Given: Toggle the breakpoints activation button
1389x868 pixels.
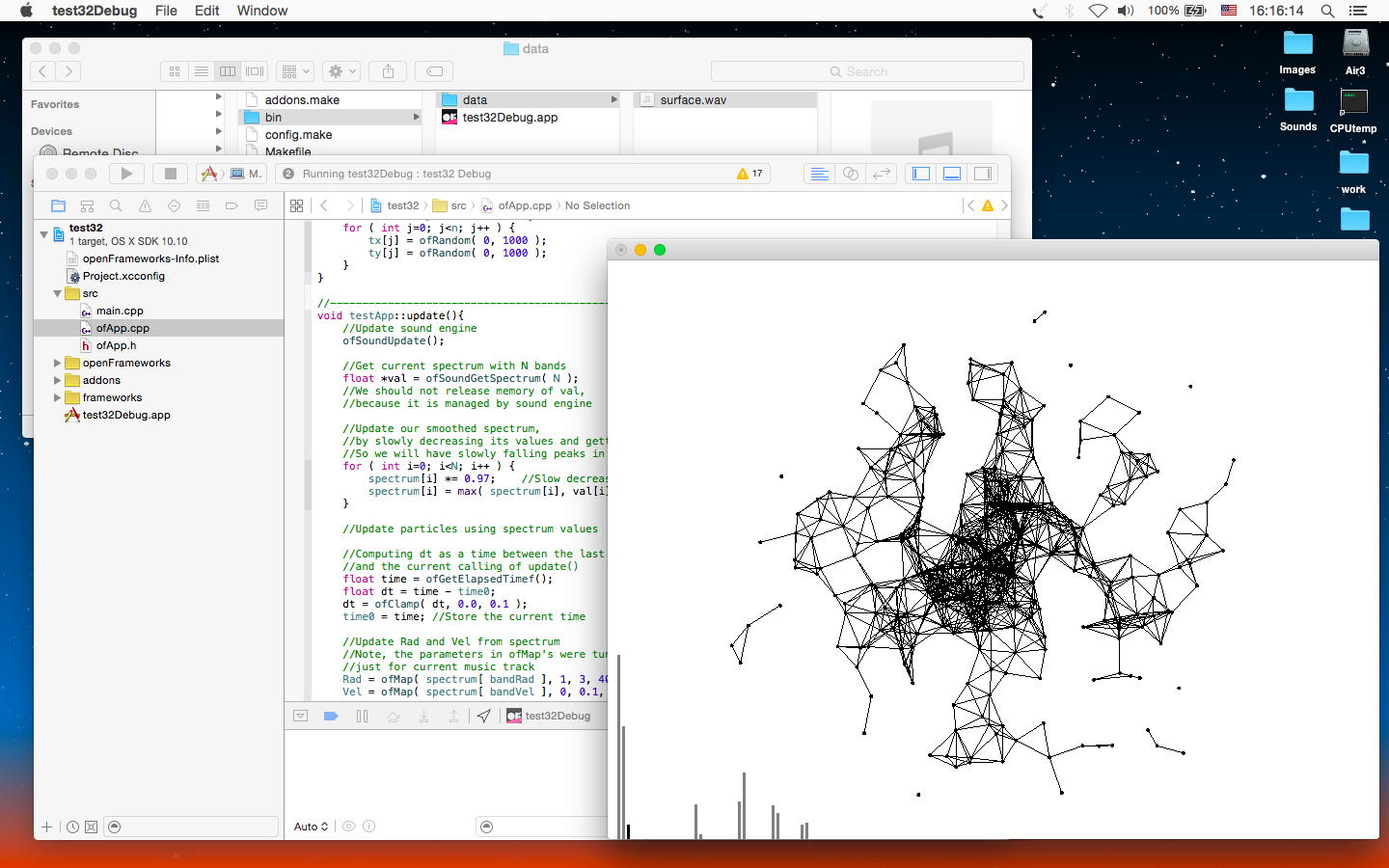Looking at the screenshot, I should [x=331, y=716].
